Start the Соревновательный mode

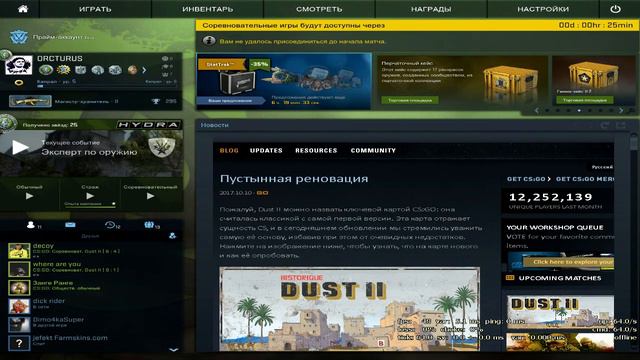[150, 196]
